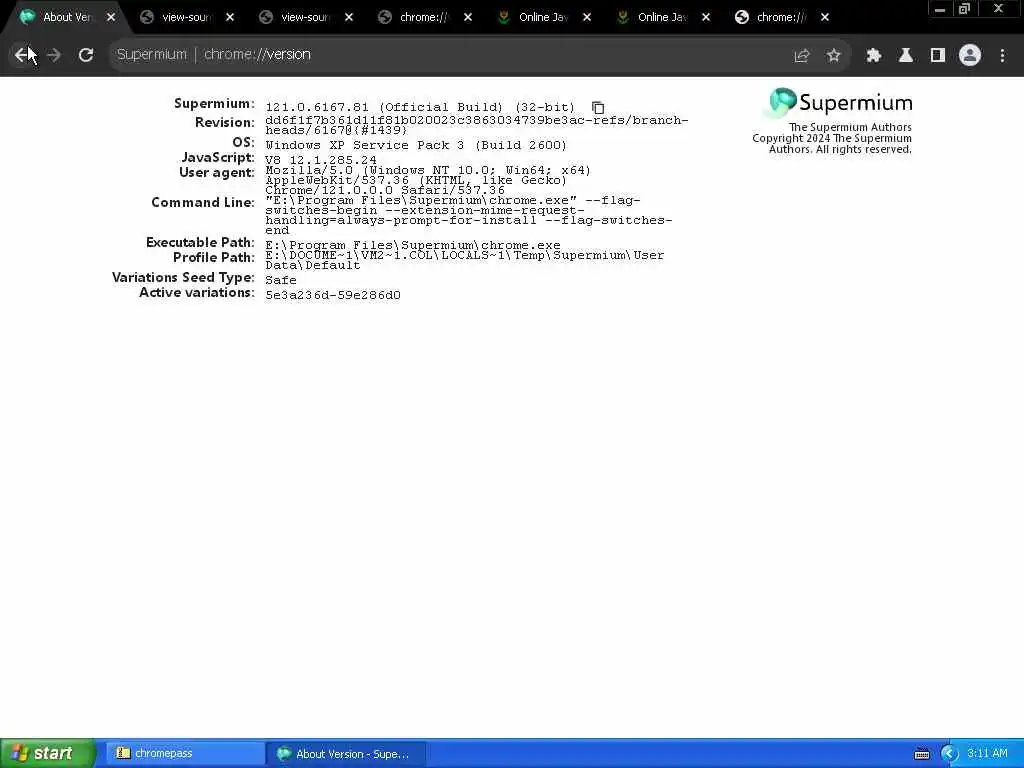
Task: Close the first view-source tab
Action: [x=230, y=18]
